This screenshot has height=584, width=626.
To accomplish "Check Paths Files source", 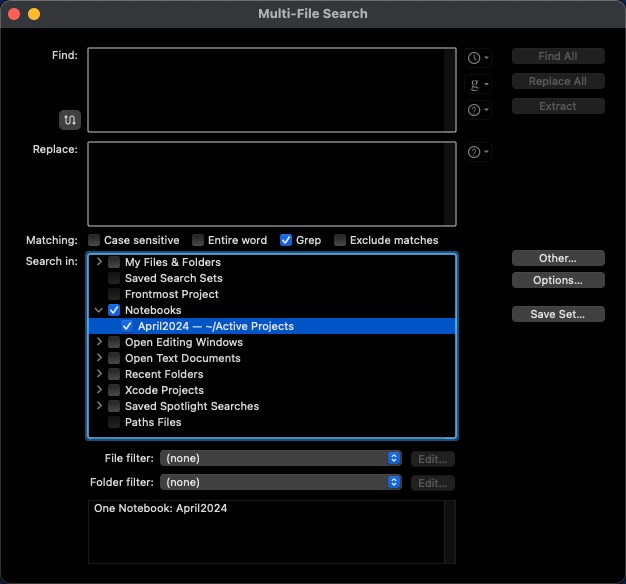I will 114,422.
